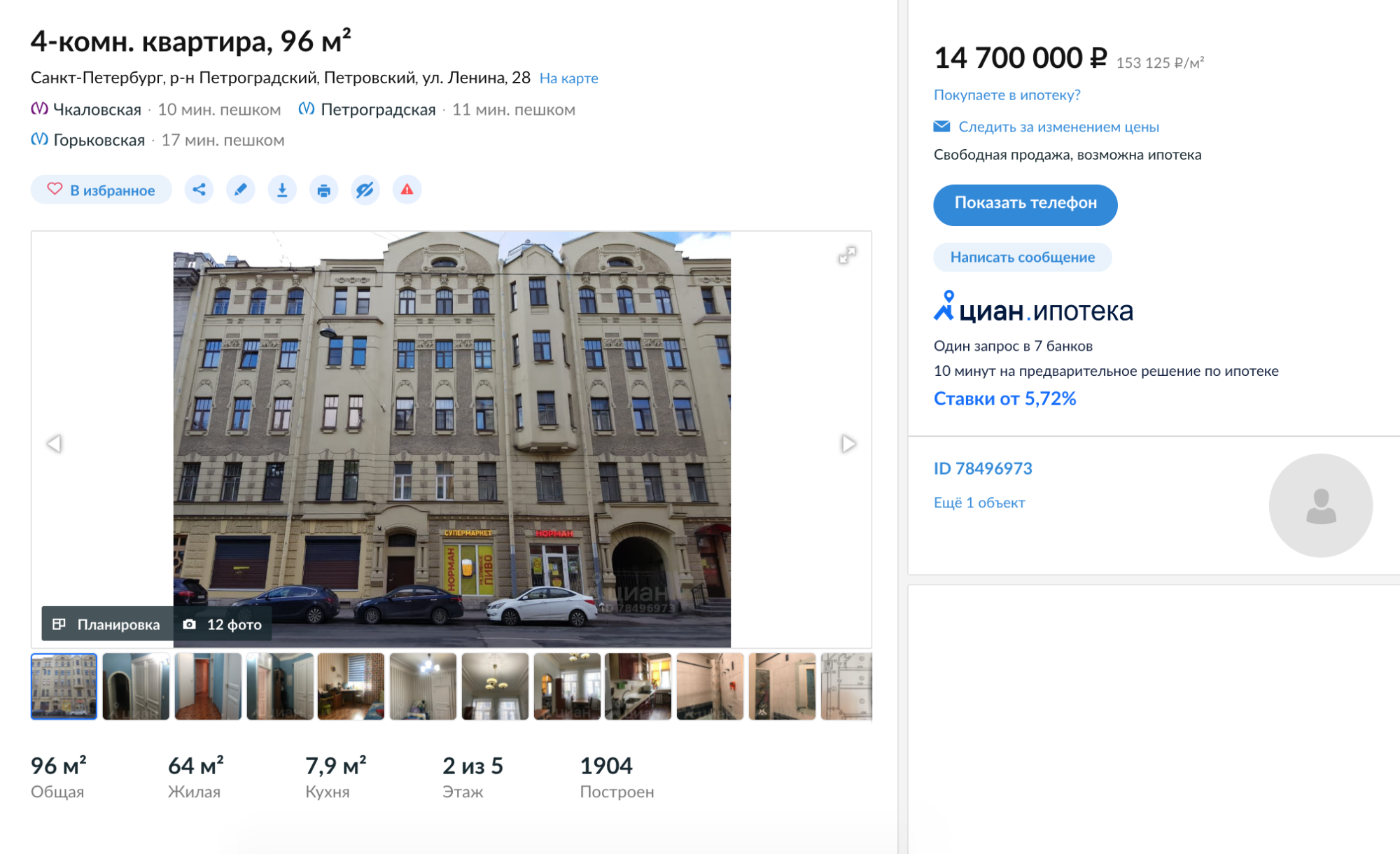Expand photo to fullscreen icon
Screen dimensions: 1400x854
(847, 255)
